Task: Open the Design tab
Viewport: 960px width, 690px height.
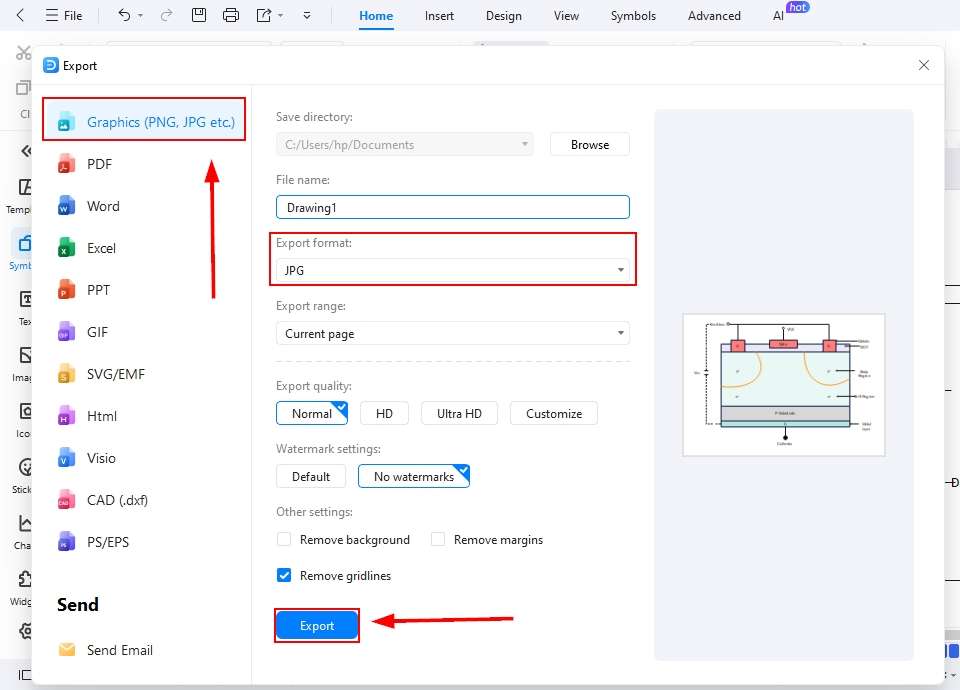Action: click(x=503, y=16)
